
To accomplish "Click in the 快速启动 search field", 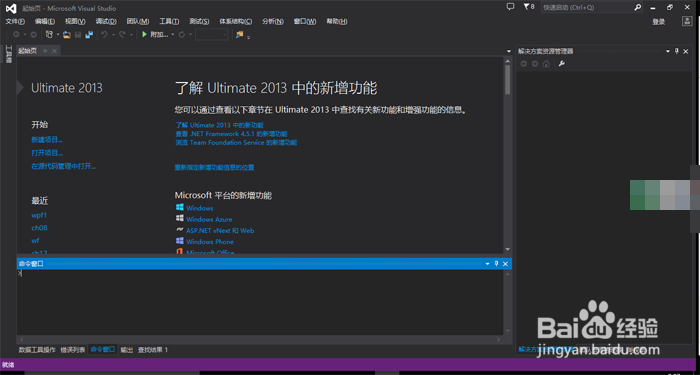I will (592, 7).
